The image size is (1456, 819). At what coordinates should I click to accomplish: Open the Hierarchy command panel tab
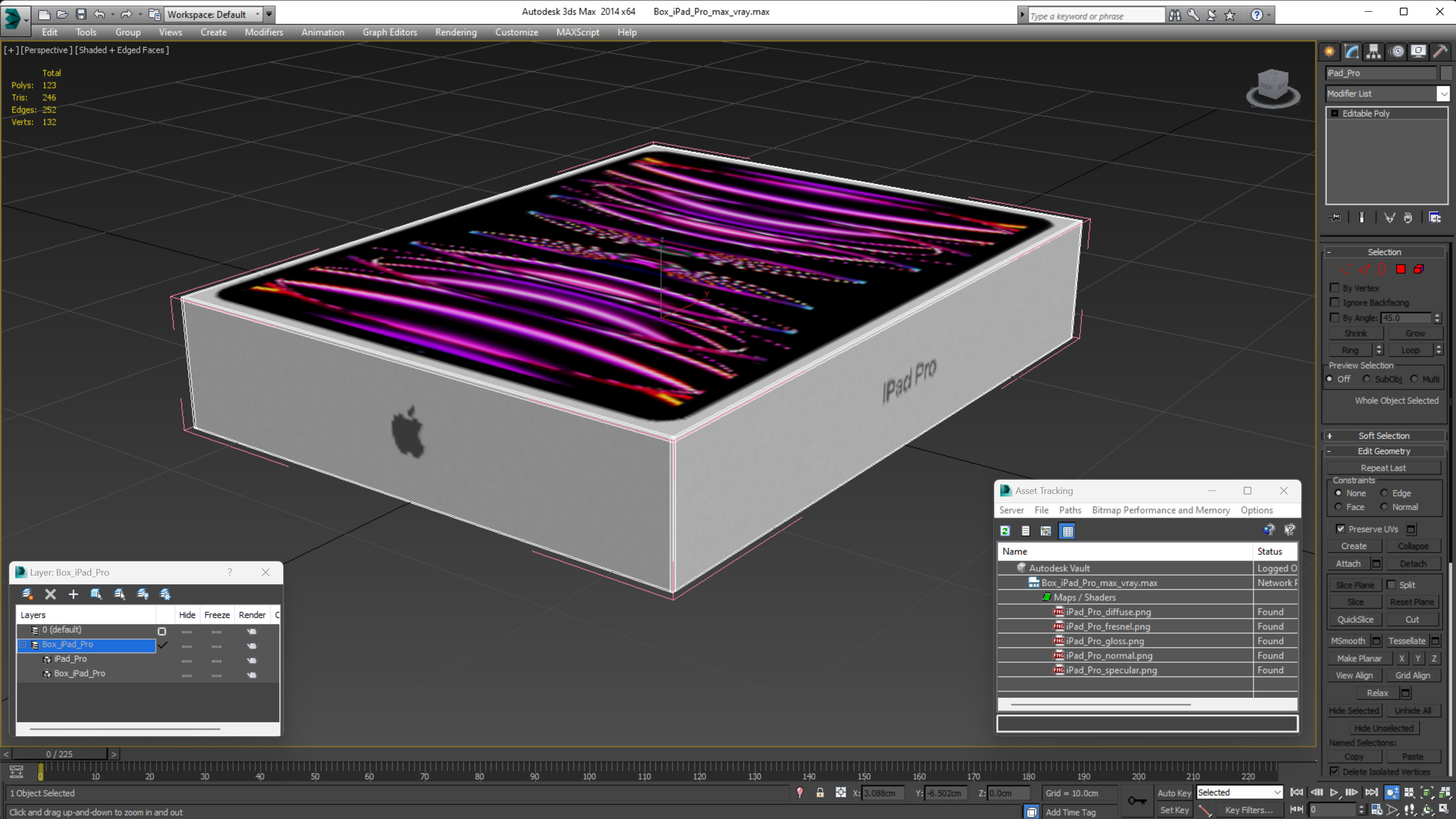pos(1373,52)
